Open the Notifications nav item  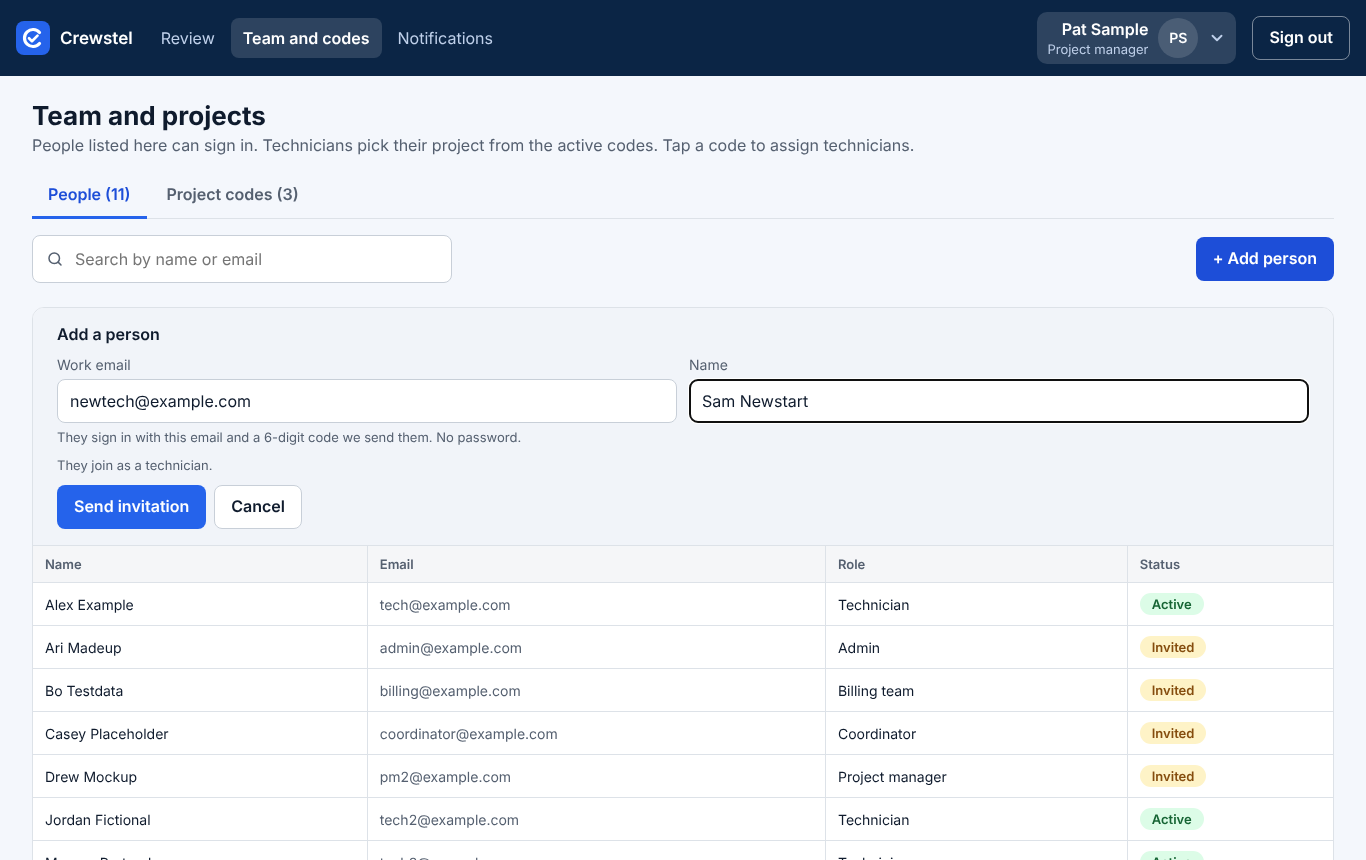tap(445, 38)
